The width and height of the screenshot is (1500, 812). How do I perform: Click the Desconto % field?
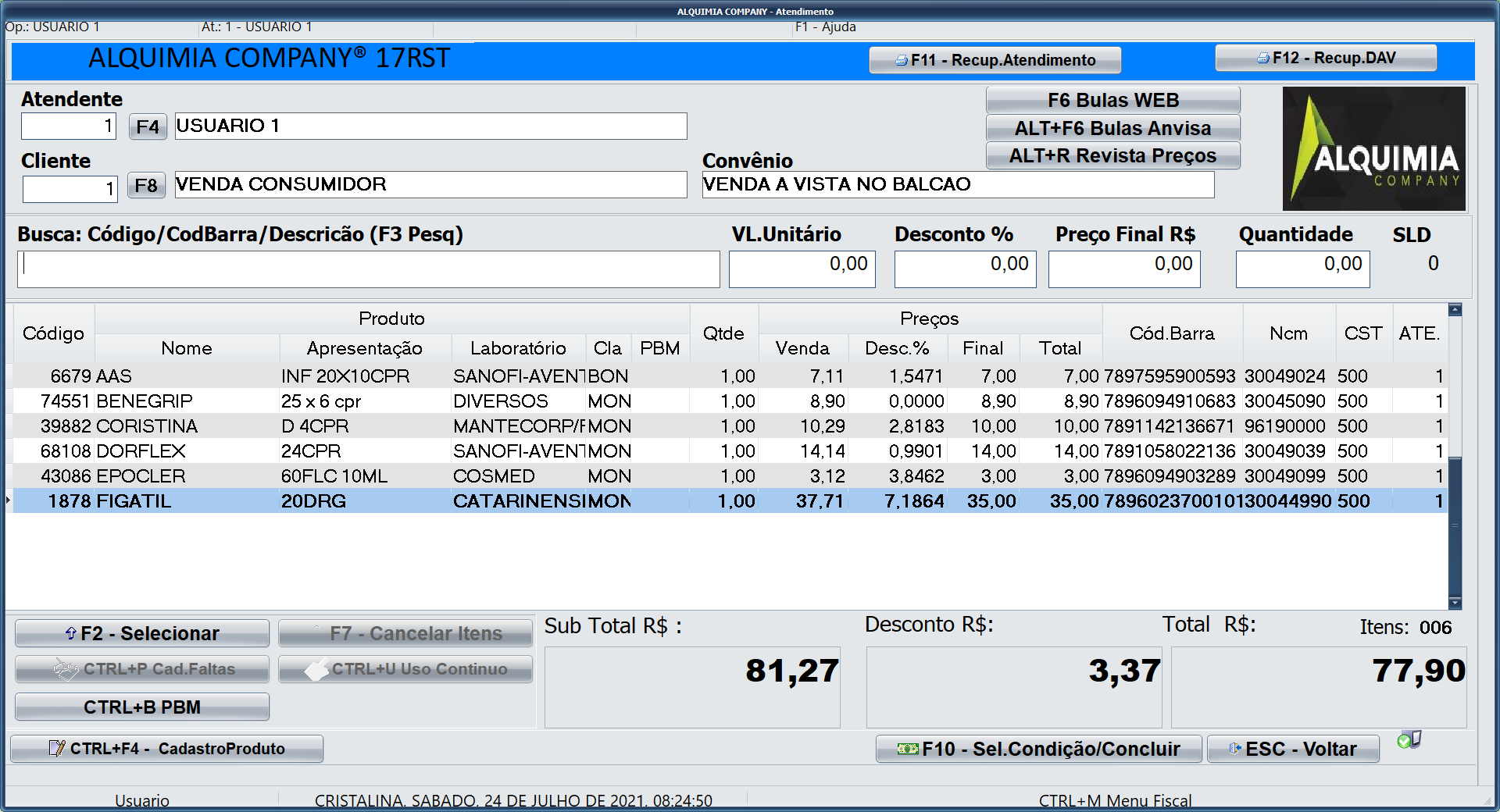pos(966,269)
